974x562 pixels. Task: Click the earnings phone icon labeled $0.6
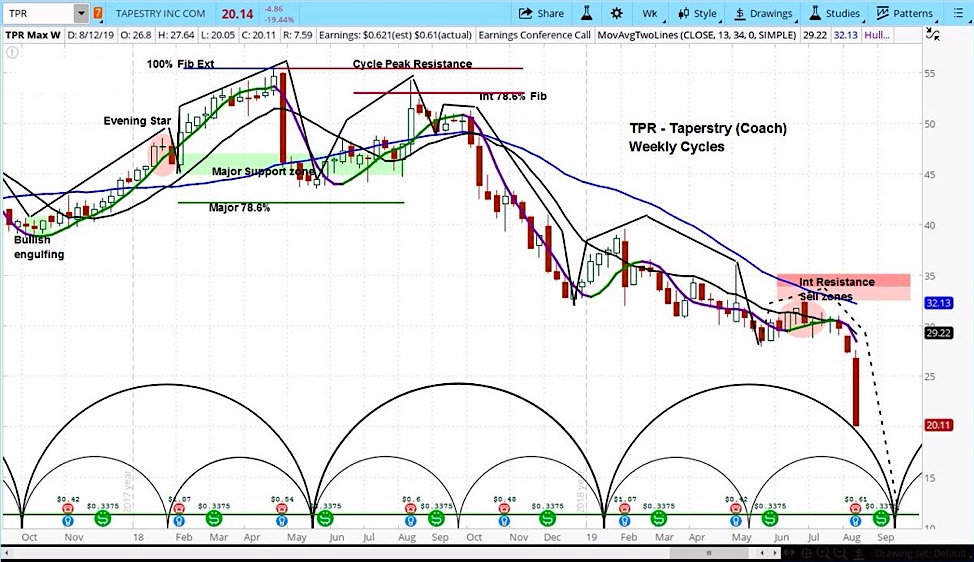(410, 509)
